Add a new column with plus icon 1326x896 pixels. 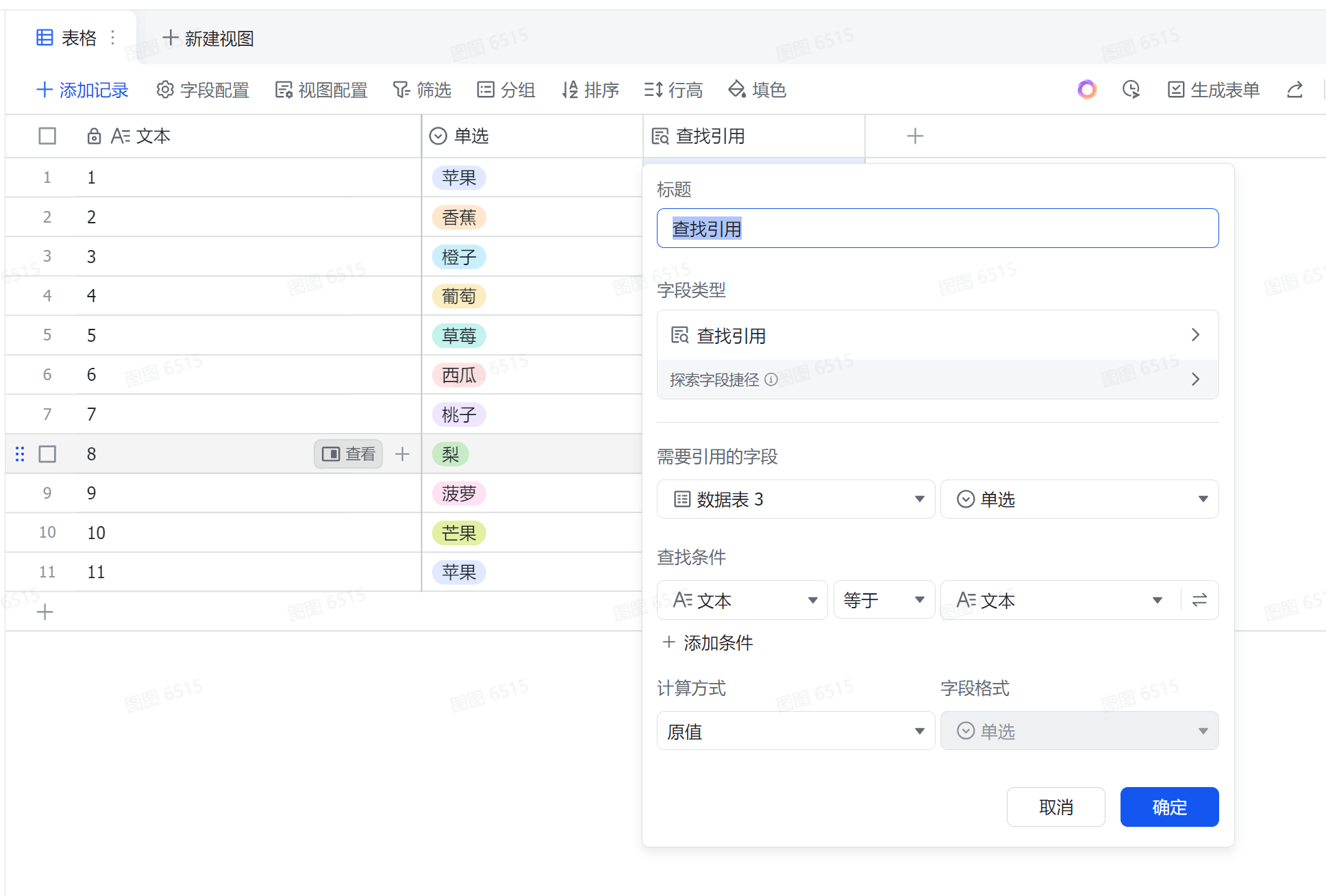[915, 136]
